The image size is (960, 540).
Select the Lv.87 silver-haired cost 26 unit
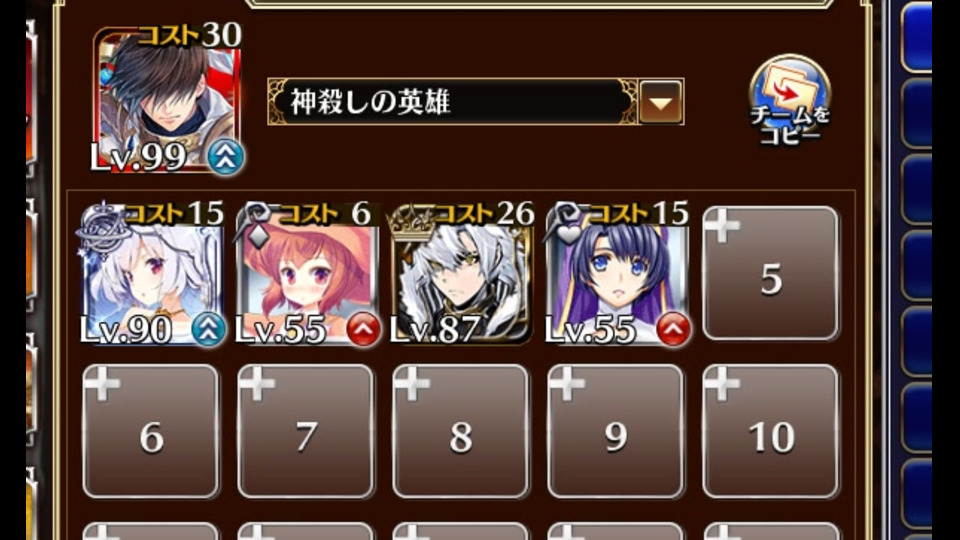[x=461, y=274]
